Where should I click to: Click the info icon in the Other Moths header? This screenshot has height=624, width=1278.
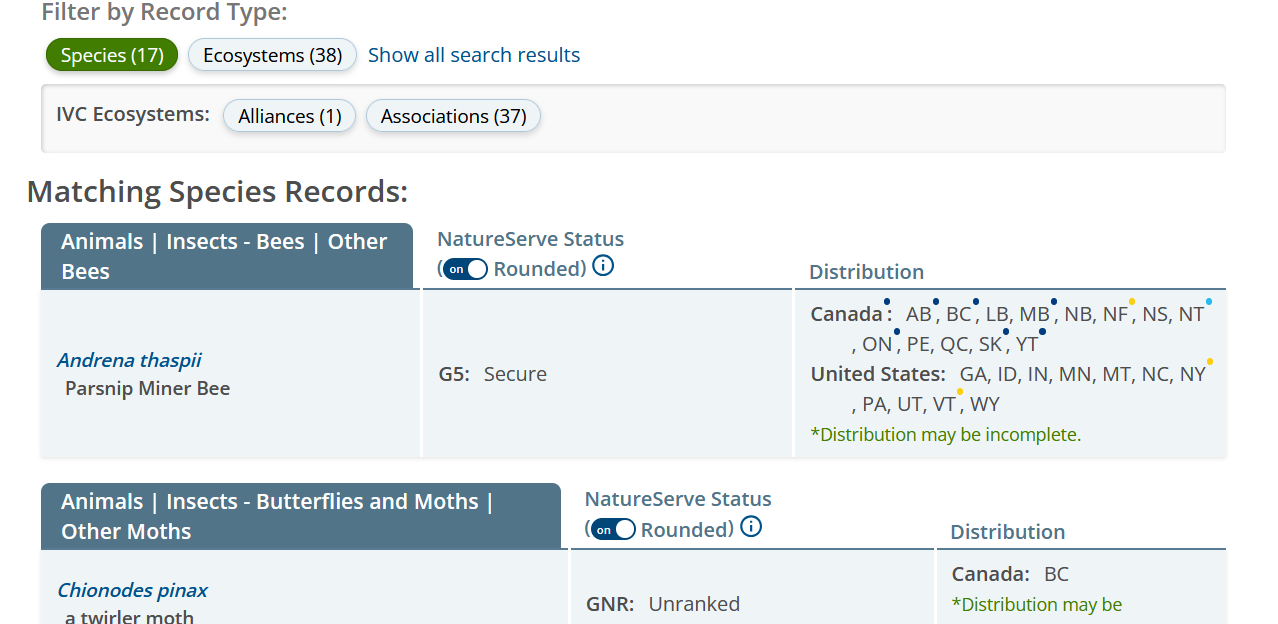pos(751,527)
